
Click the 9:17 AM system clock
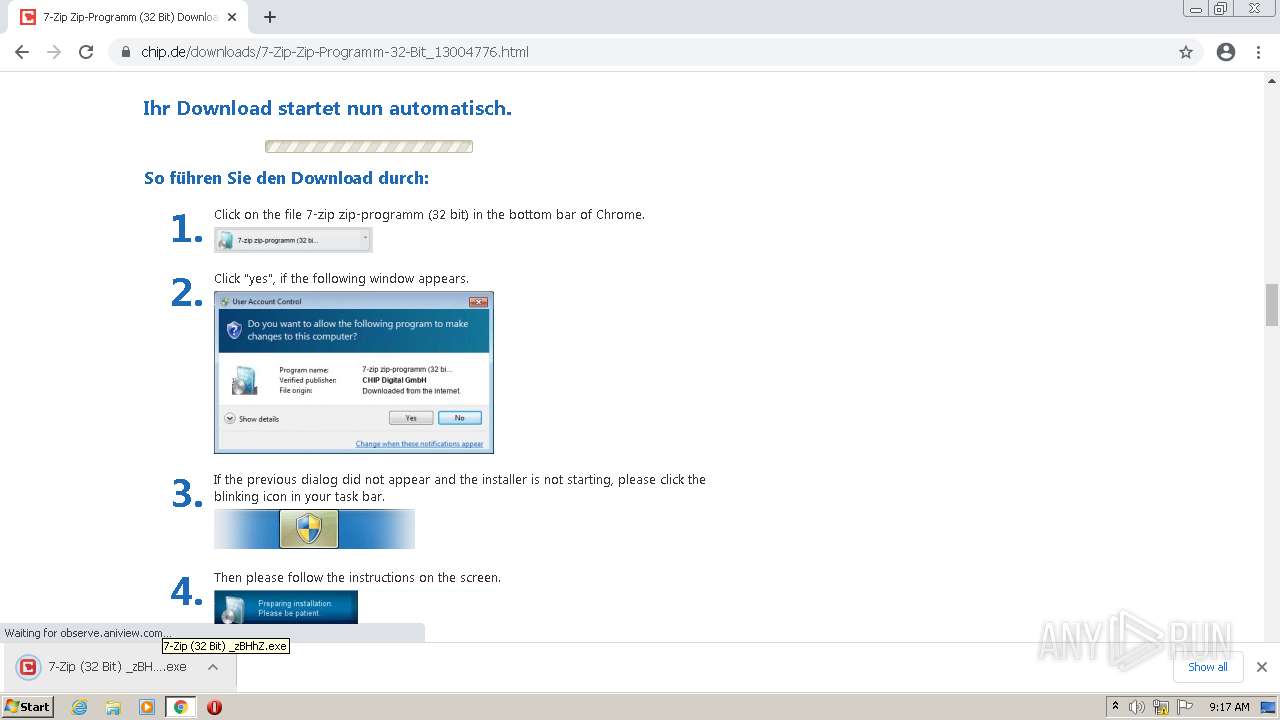point(1229,707)
